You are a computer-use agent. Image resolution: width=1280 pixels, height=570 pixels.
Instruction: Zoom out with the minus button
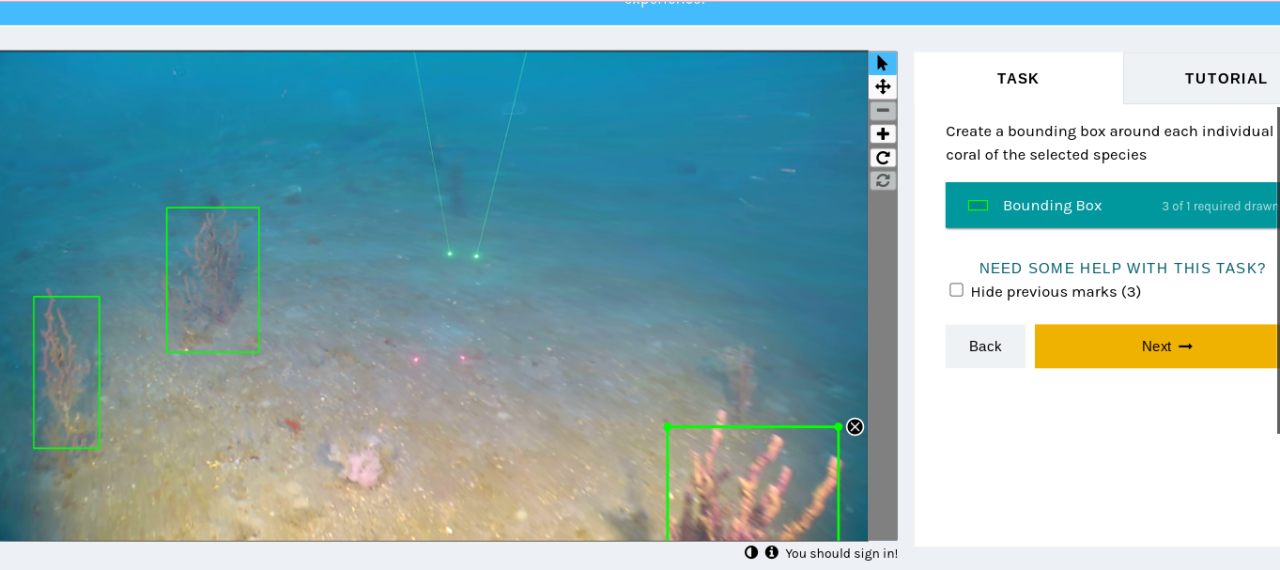(x=883, y=111)
